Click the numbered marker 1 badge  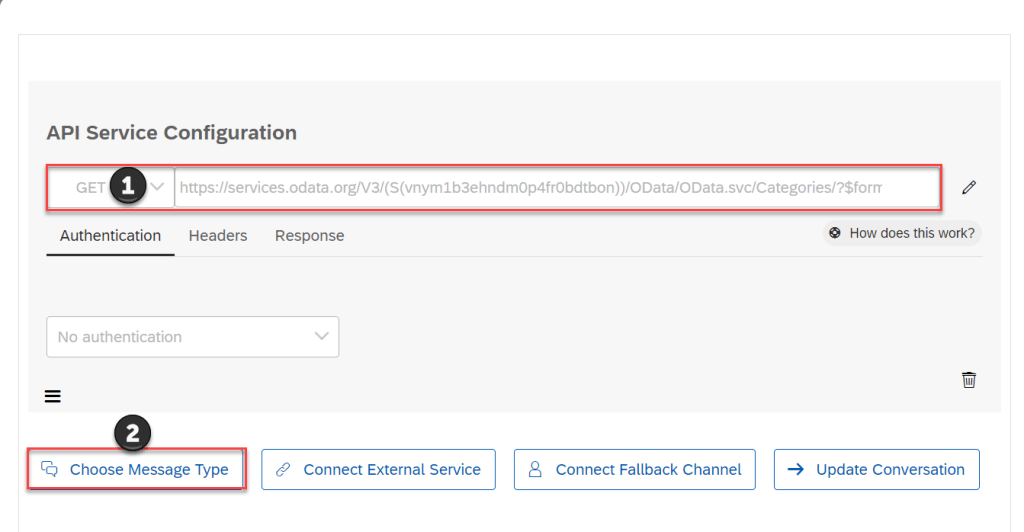pos(127,186)
